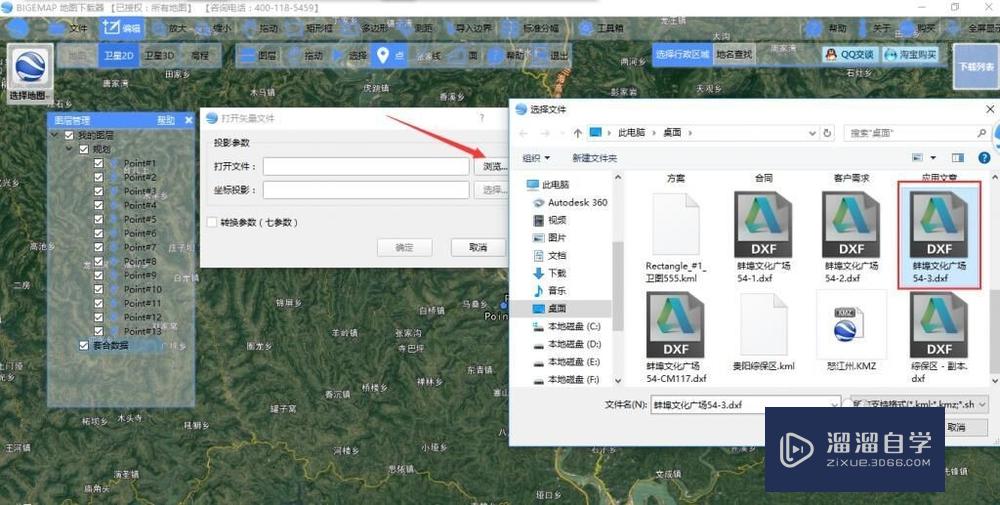The height and width of the screenshot is (505, 1000).
Task: Select the 地名查找 tab
Action: pos(733,55)
